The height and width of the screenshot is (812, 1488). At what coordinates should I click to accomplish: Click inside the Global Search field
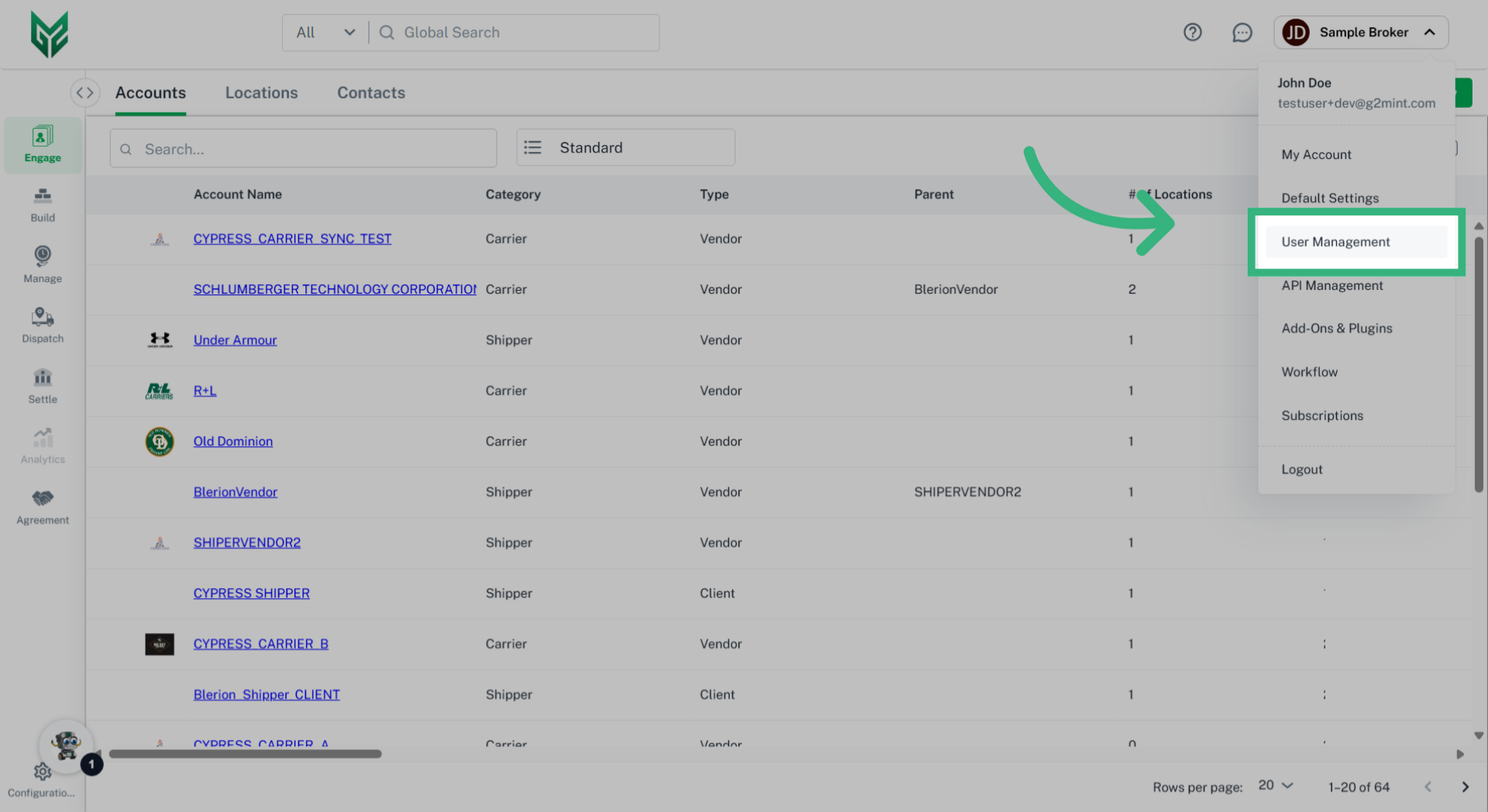(x=504, y=33)
